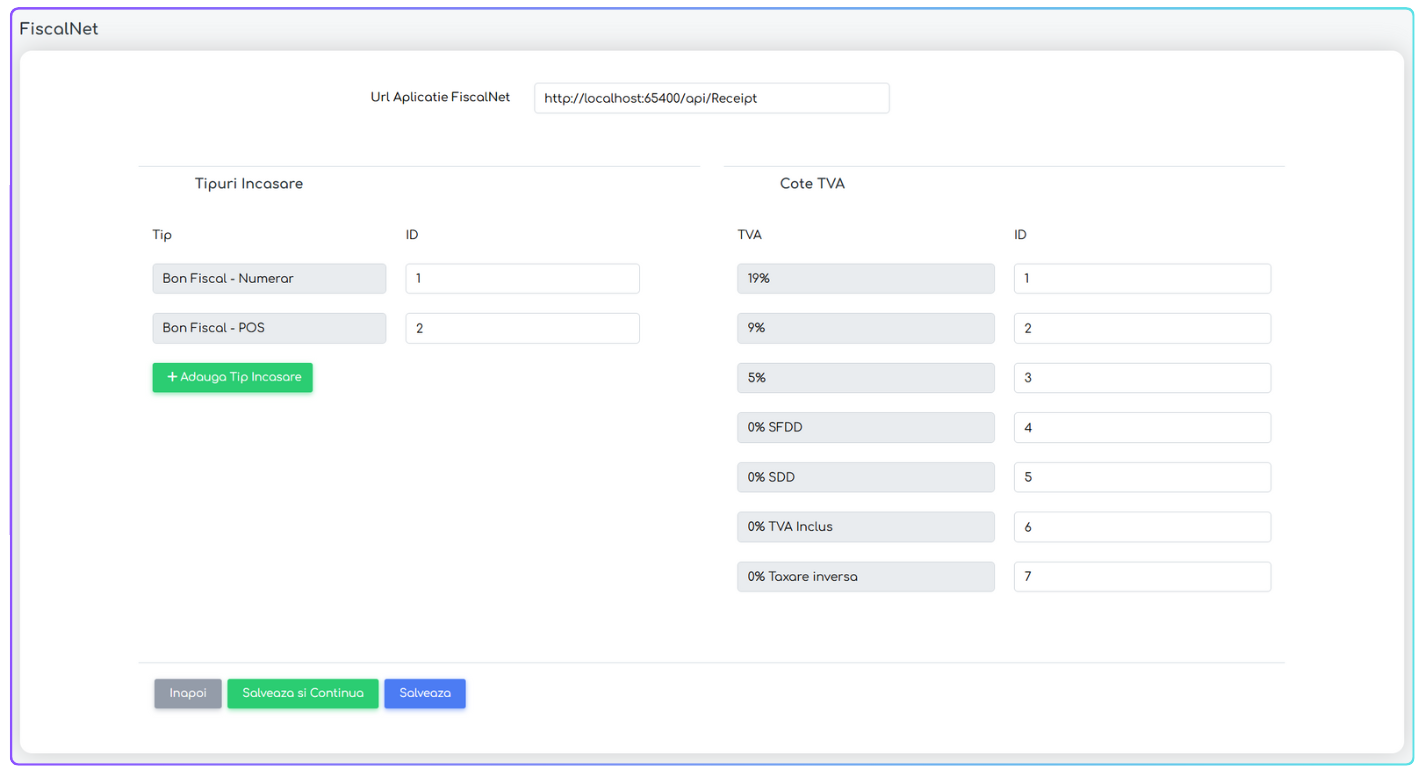Click the Url Aplicatie FiscalNet label
The height and width of the screenshot is (774, 1422).
tap(440, 97)
